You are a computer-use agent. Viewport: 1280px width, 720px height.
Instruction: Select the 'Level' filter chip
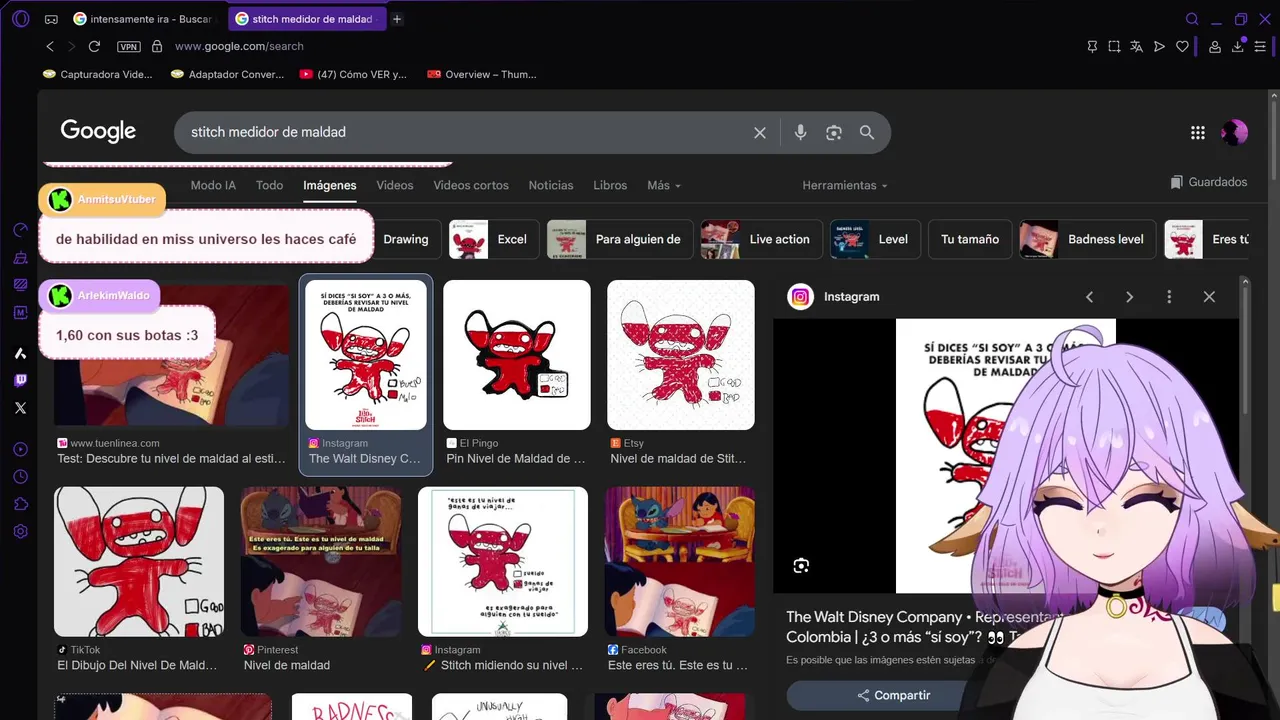point(875,239)
